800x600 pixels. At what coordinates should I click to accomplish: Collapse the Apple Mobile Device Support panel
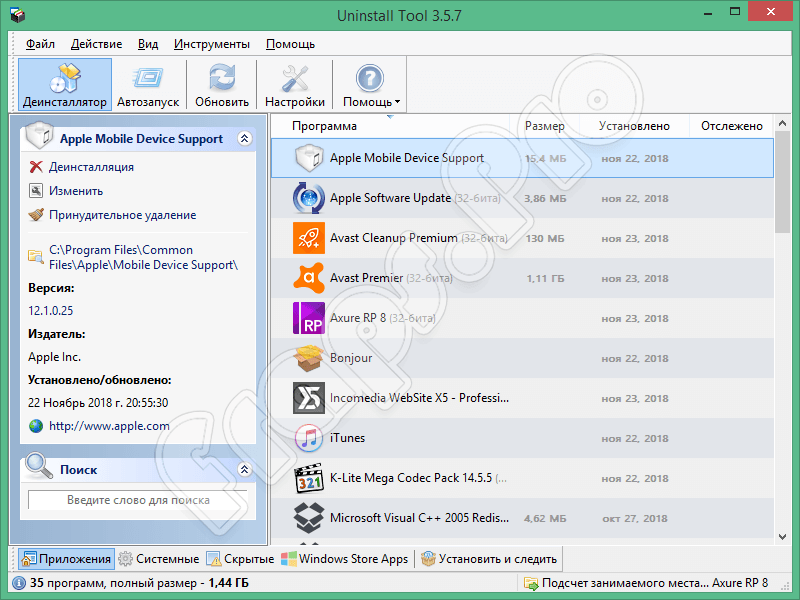[x=245, y=138]
